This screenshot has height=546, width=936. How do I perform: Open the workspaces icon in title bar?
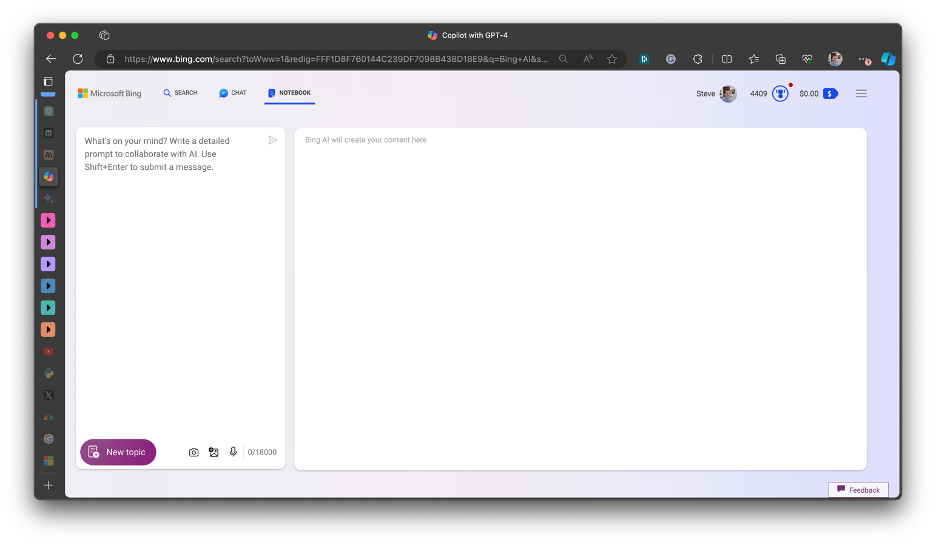104,35
